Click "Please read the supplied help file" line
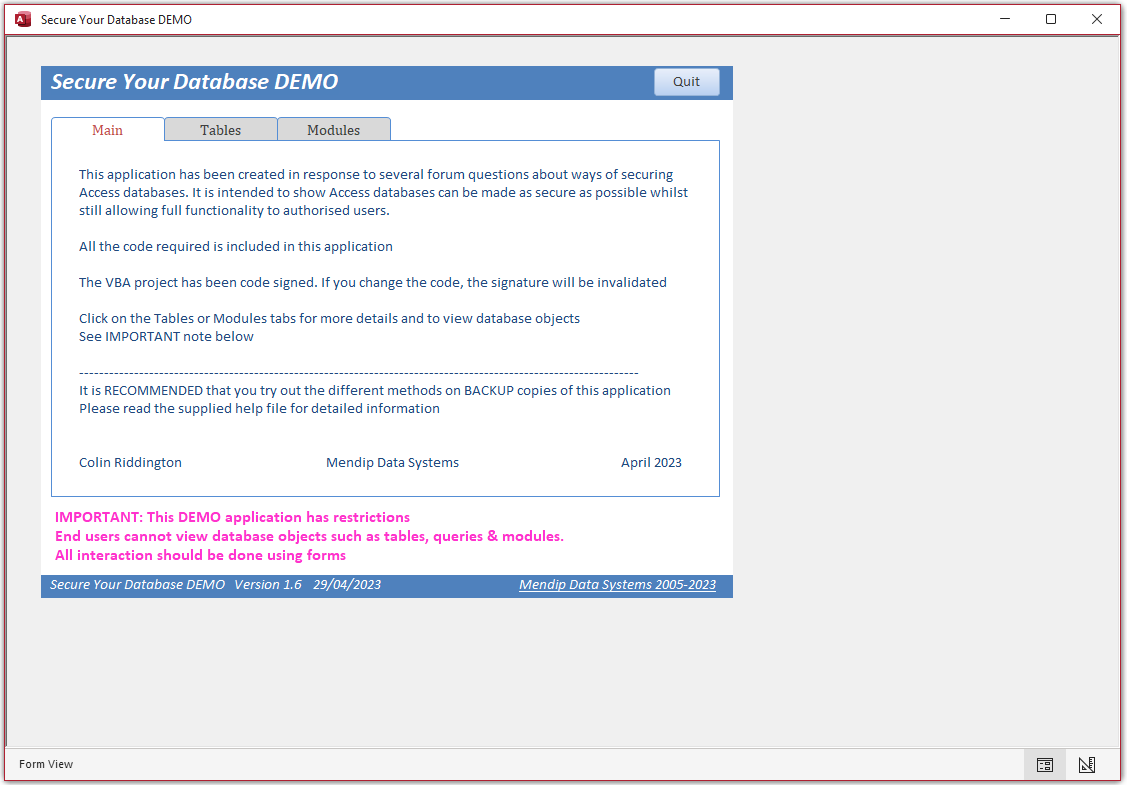The height and width of the screenshot is (785, 1127). pos(259,408)
